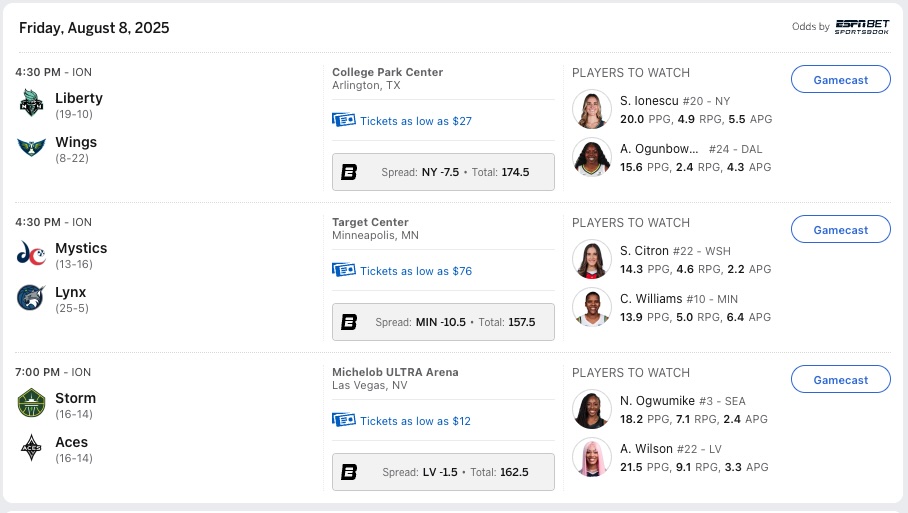View N. Ogwumike player profile name

pos(657,401)
